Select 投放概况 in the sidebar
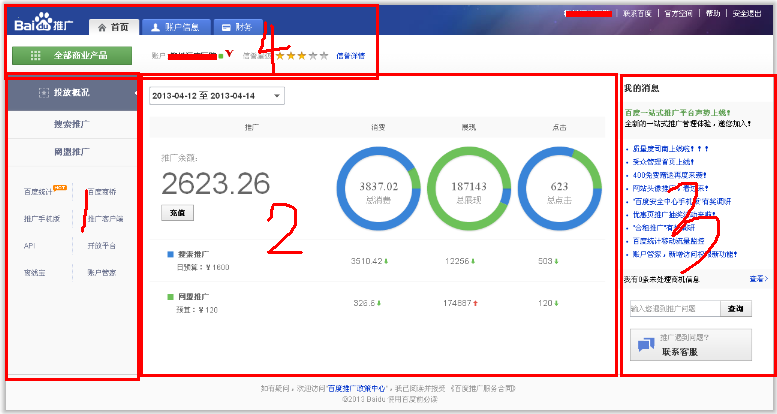 click(72, 93)
